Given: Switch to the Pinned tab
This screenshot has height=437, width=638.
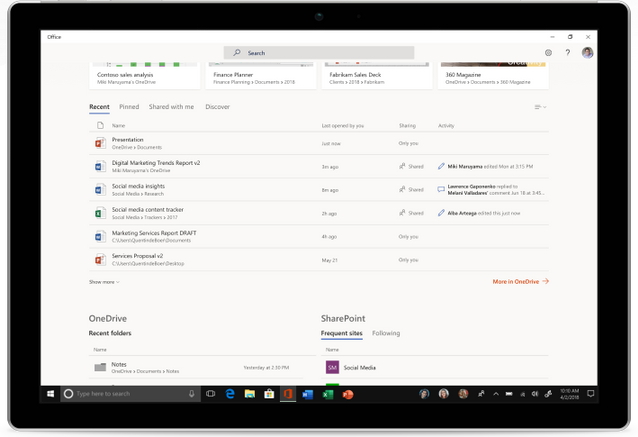Looking at the screenshot, I should pyautogui.click(x=129, y=107).
